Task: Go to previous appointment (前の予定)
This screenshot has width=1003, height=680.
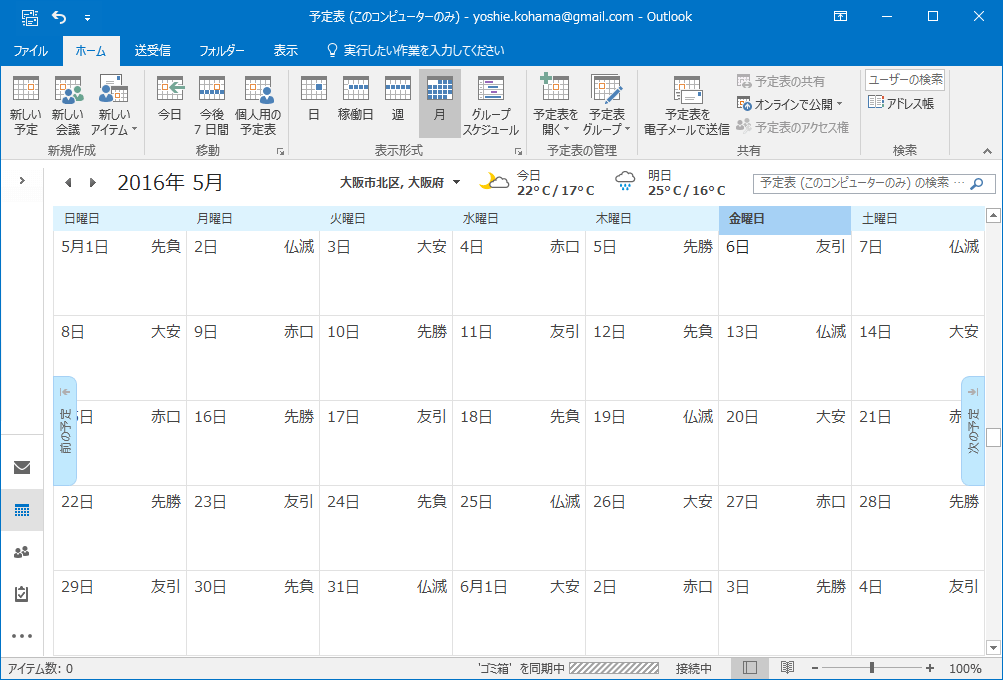Action: (65, 431)
